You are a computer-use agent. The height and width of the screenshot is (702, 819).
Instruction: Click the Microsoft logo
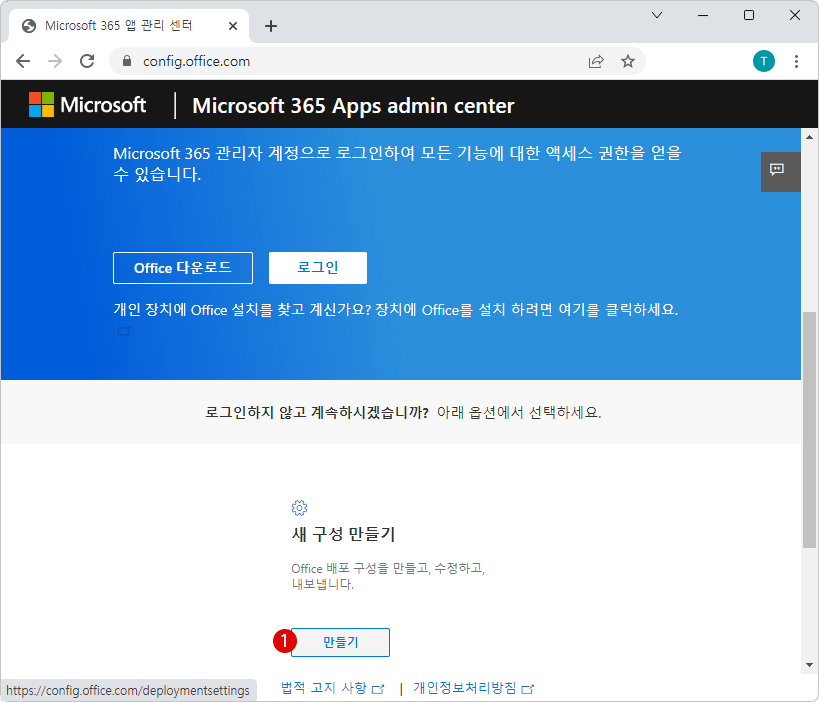click(87, 105)
